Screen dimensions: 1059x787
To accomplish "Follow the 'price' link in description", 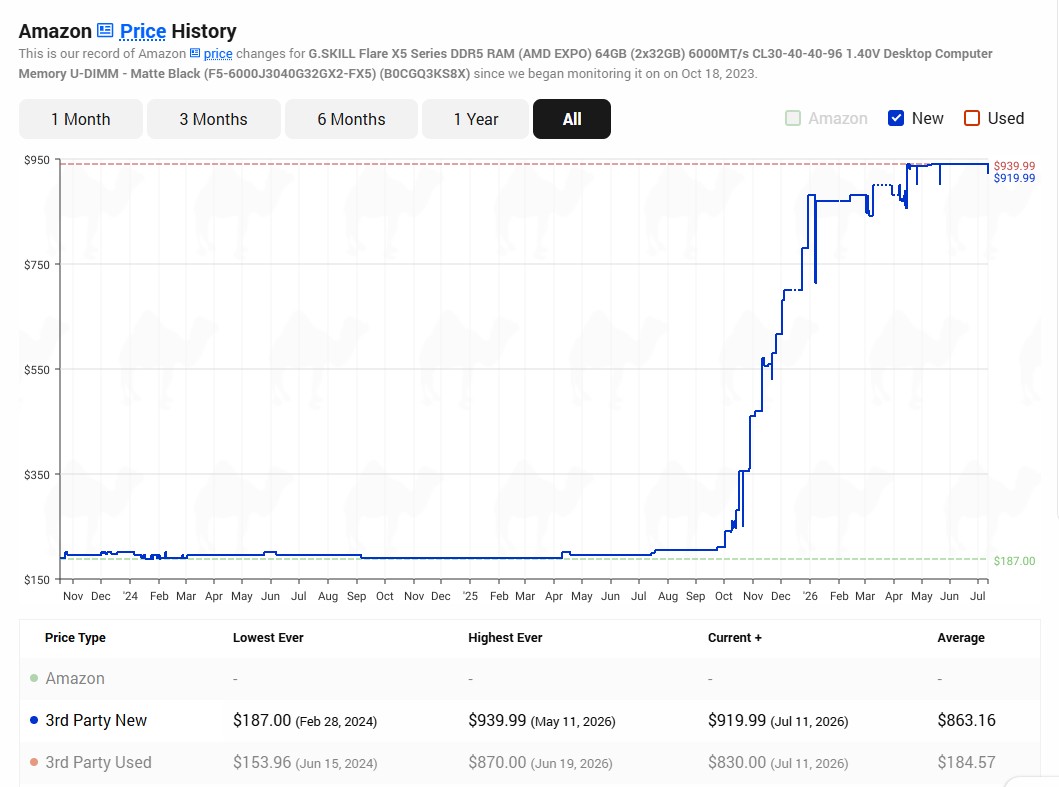I will 217,53.
